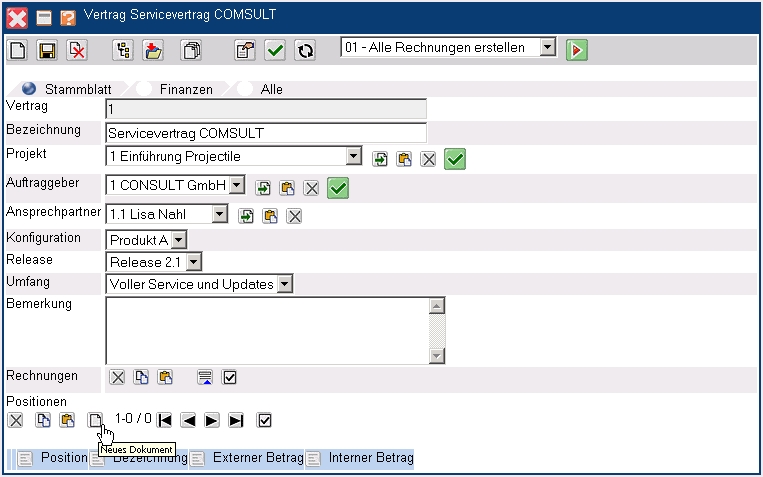Click the new document icon in top toolbar
This screenshot has height=477, width=763.
pyautogui.click(x=18, y=50)
